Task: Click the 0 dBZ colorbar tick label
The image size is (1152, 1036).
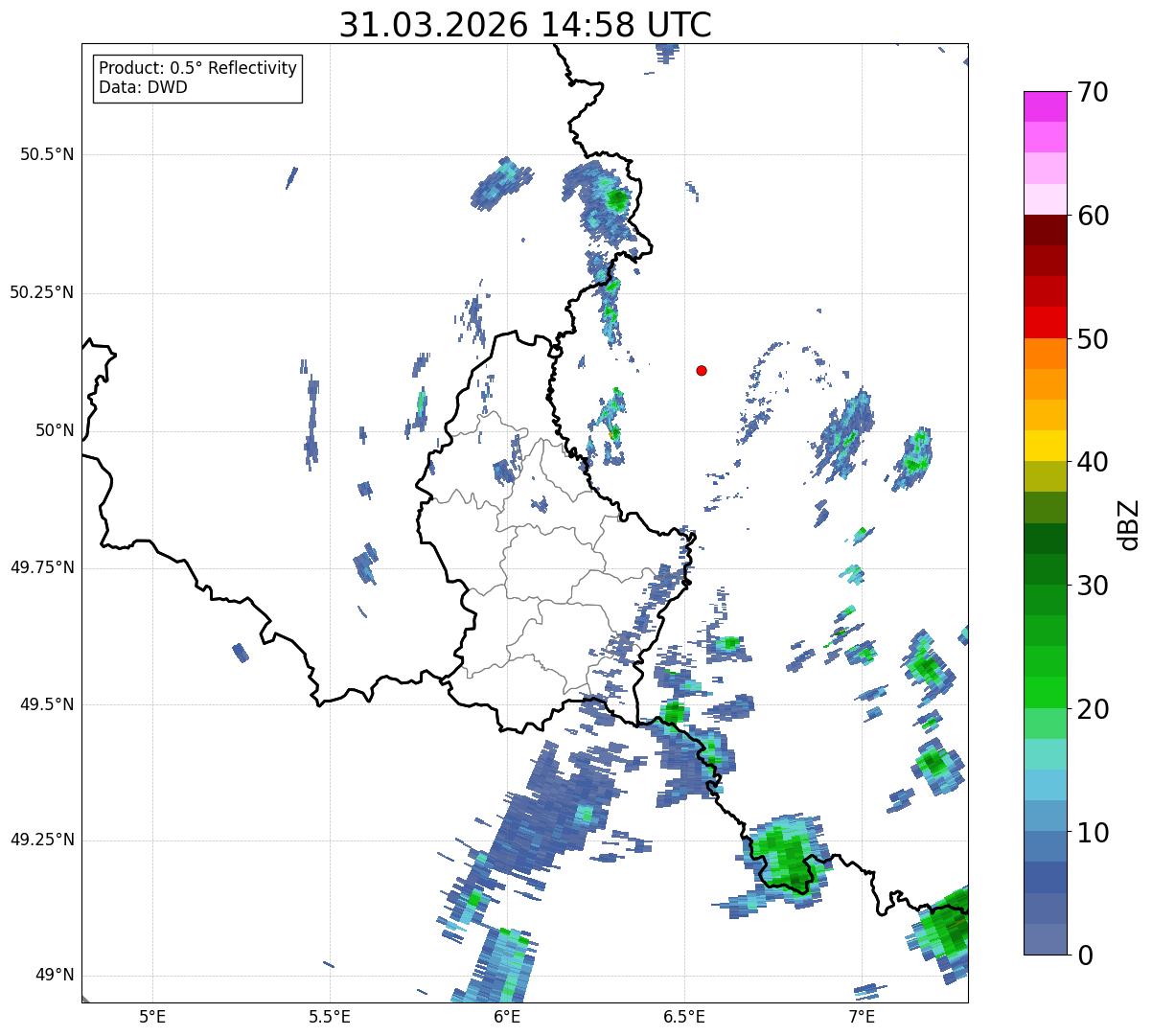Action: (x=1085, y=955)
